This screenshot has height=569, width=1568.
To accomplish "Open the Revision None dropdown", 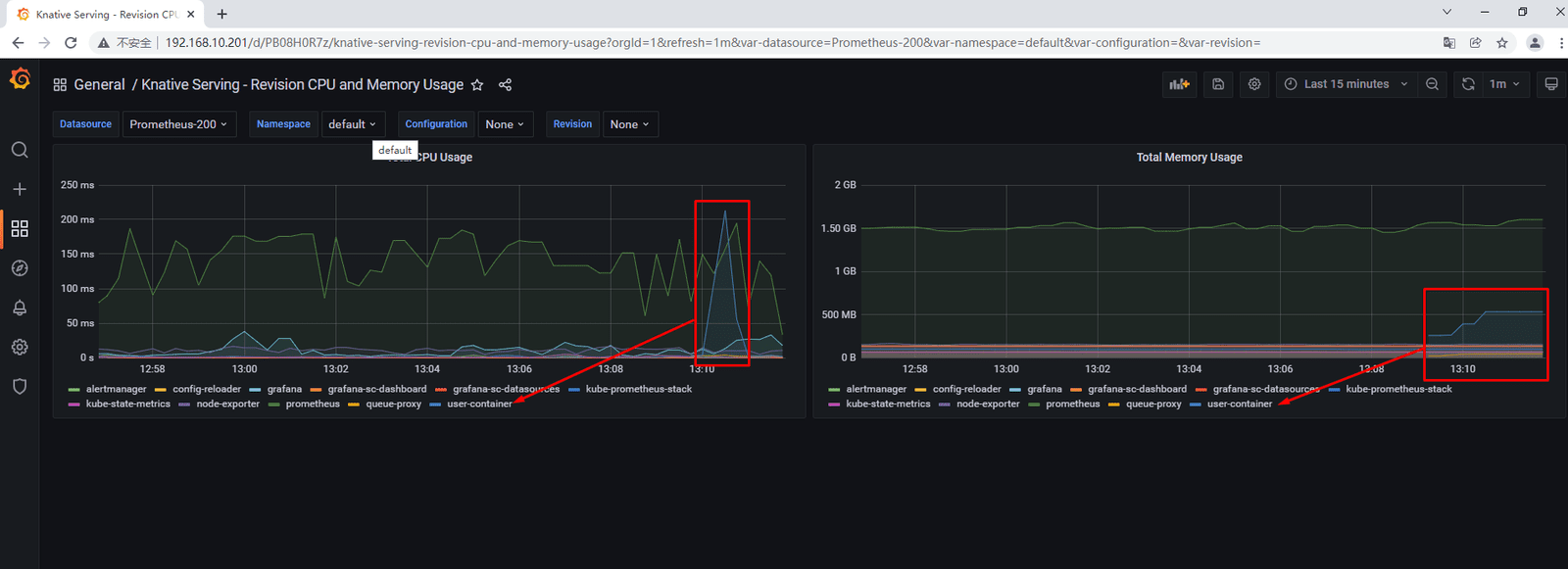I will (x=630, y=124).
